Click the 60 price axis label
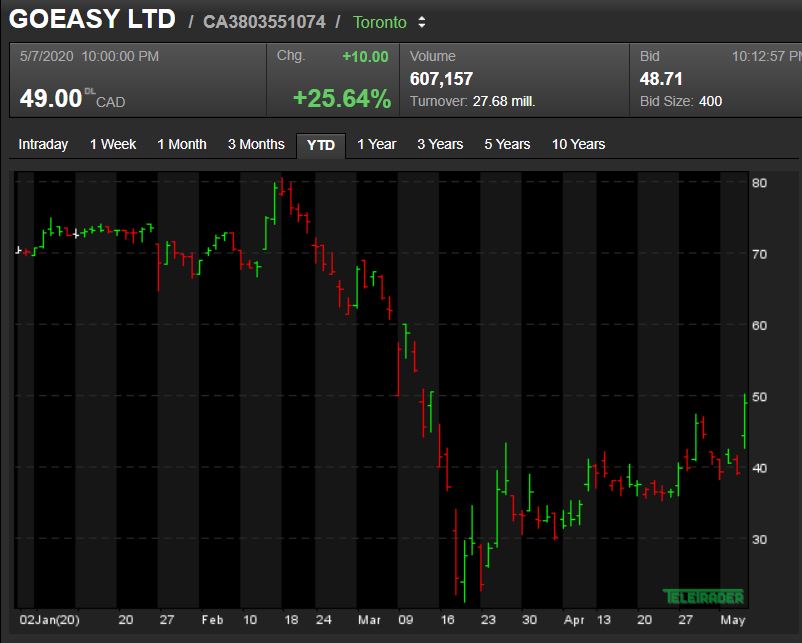This screenshot has height=643, width=802. coord(759,325)
